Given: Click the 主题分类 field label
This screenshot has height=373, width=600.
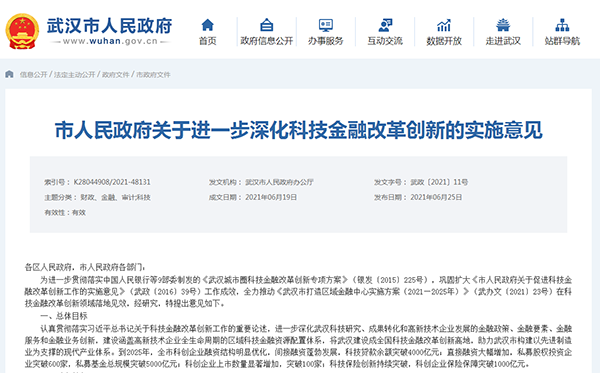Looking at the screenshot, I should click(60, 197).
